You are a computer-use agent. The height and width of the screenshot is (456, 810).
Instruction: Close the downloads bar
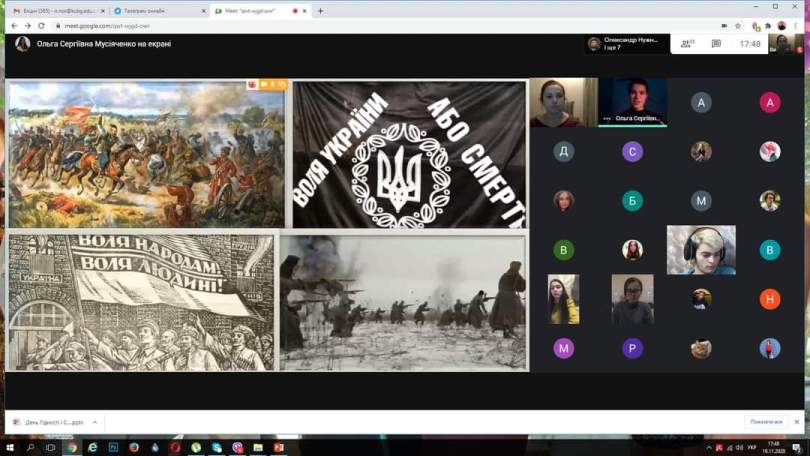pyautogui.click(x=797, y=422)
